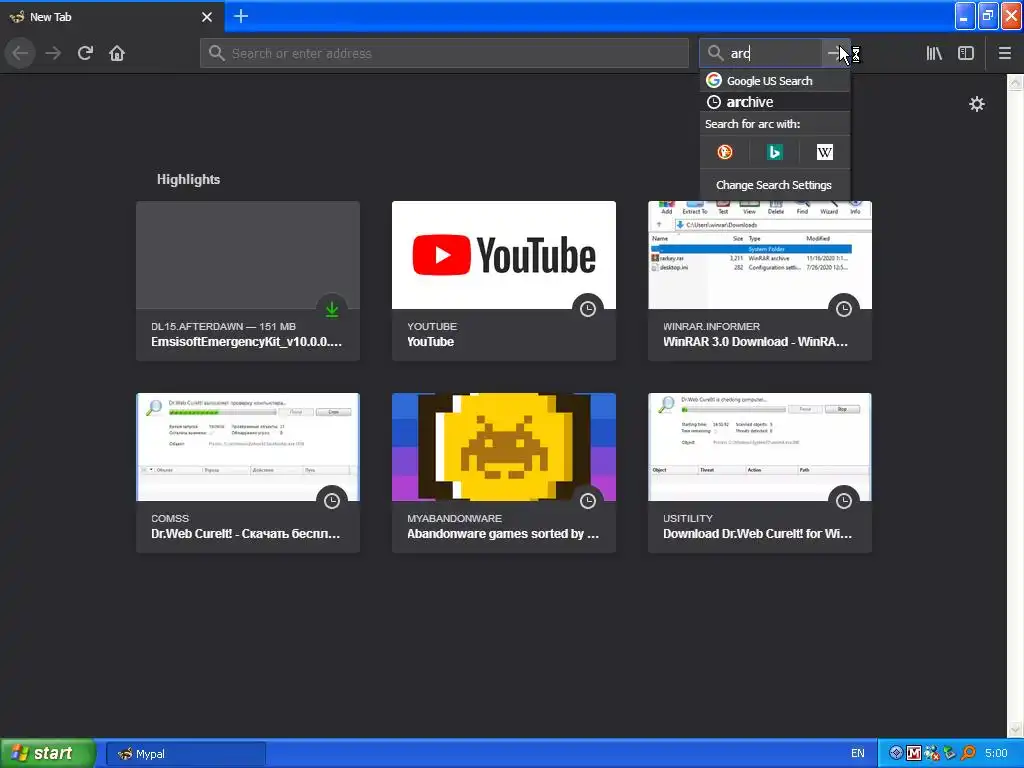Click the history clock on Comss card
The width and height of the screenshot is (1024, 768).
332,501
